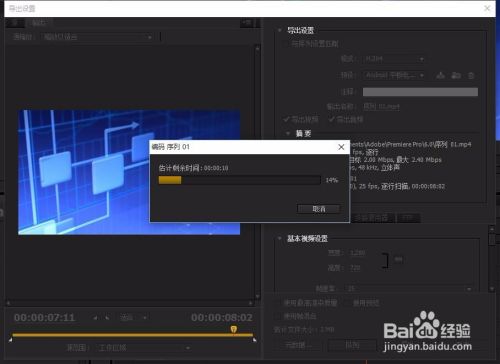Viewport: 500px width, 364px height.
Task: Collapse the 导出设置 section triangle
Action: click(x=280, y=30)
